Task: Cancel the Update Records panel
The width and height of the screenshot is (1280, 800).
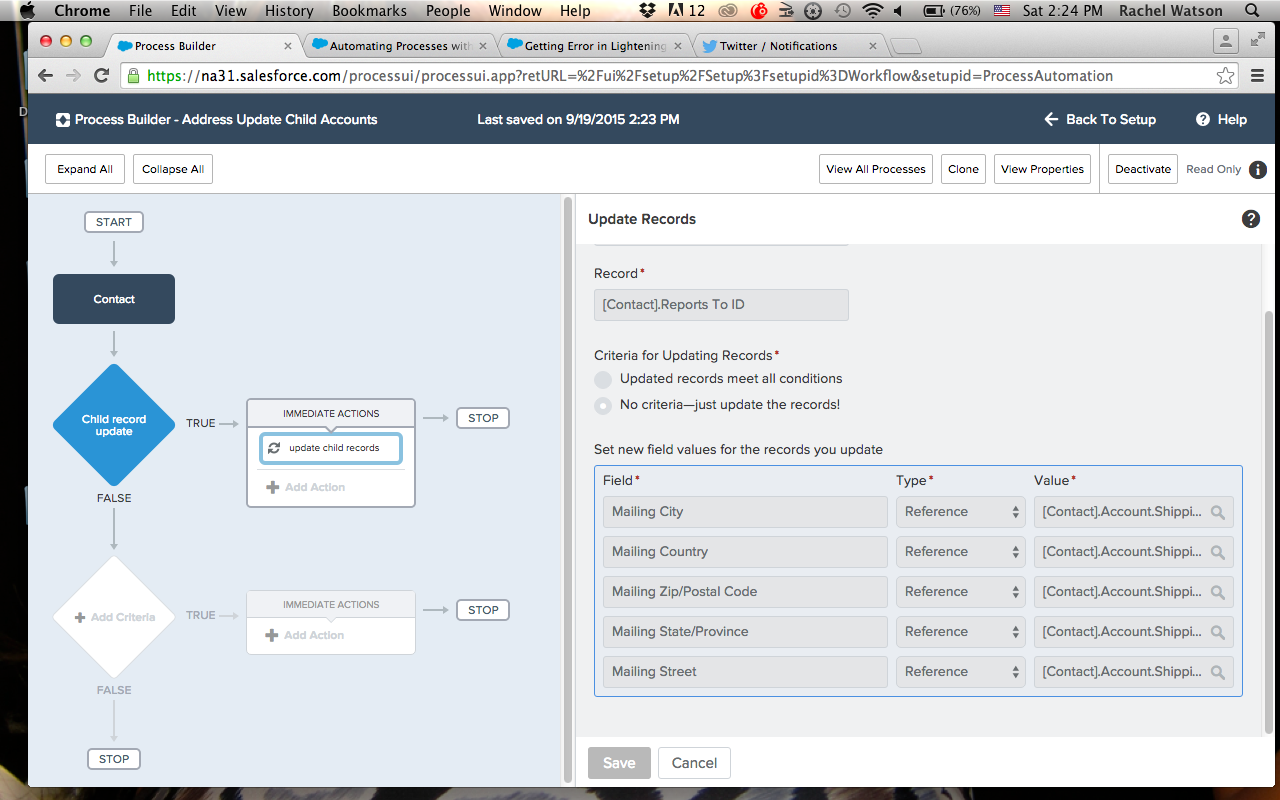Action: [x=694, y=763]
